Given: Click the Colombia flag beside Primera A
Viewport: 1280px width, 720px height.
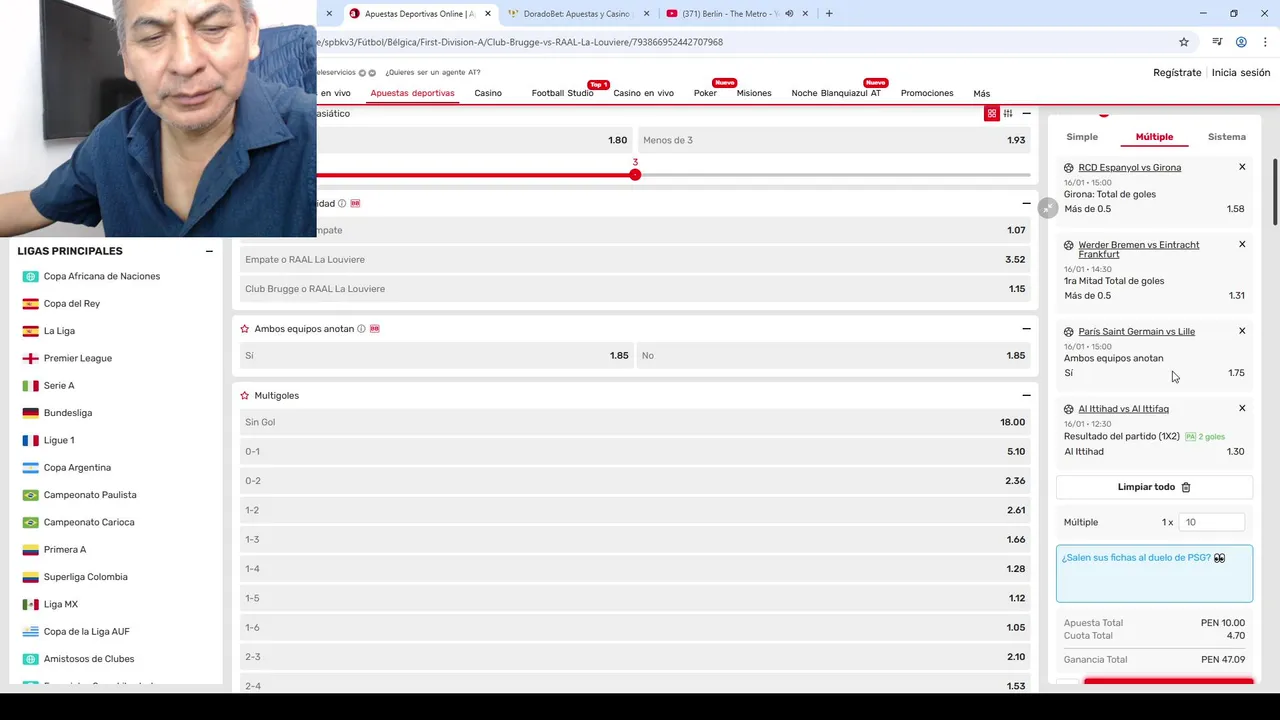Looking at the screenshot, I should tap(31, 550).
